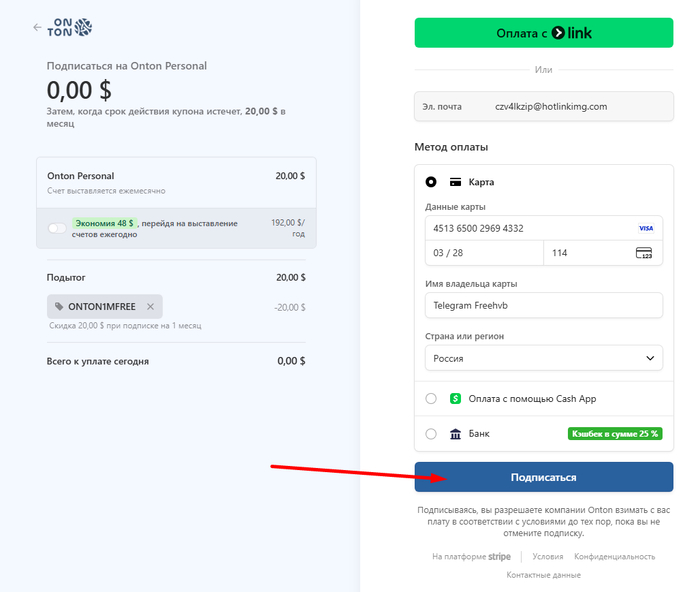Click the back arrow beside Onton logo
Screen dimensions: 700x592
point(37,27)
